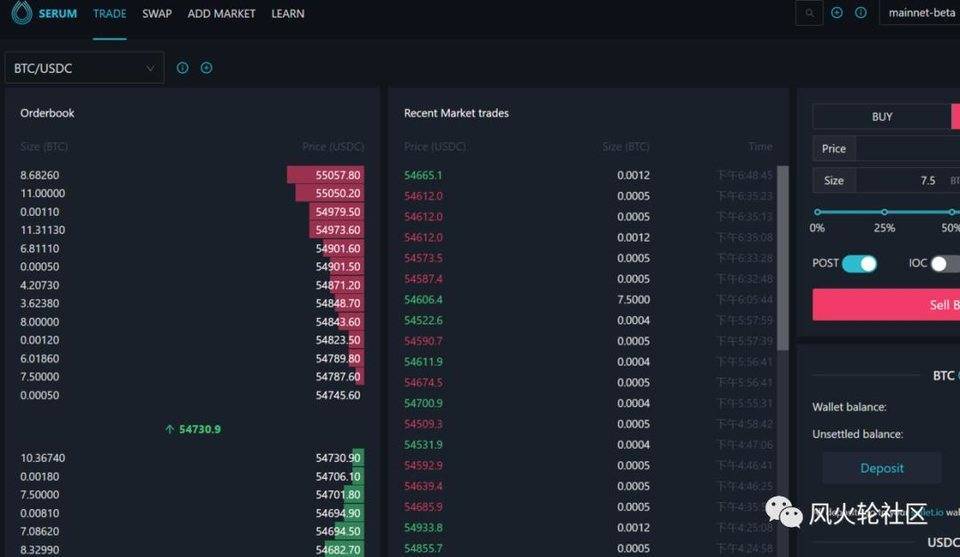Viewport: 960px width, 557px height.
Task: Click the Serum droplet logo
Action: (x=18, y=14)
